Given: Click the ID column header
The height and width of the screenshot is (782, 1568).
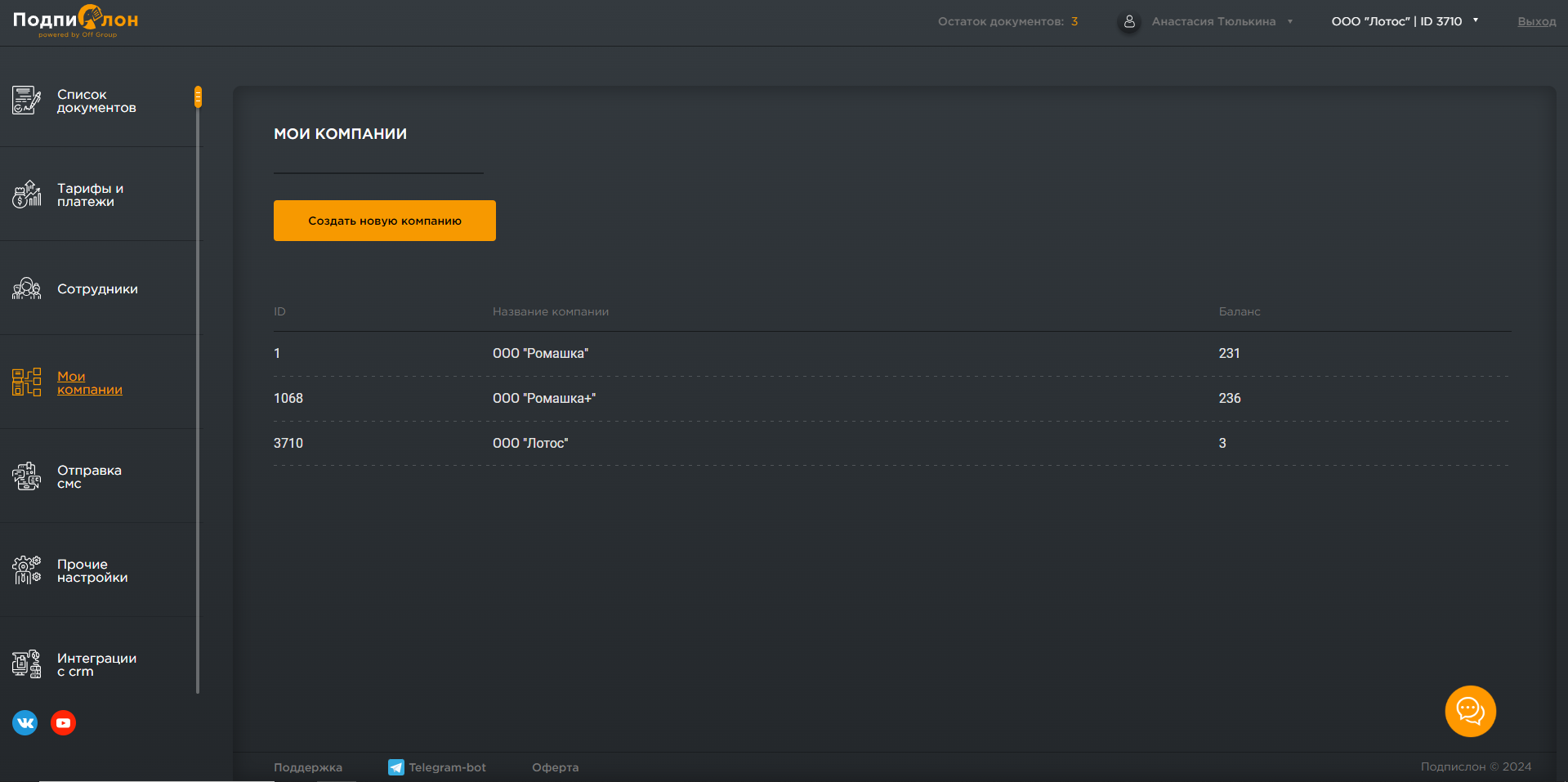Looking at the screenshot, I should click(279, 312).
